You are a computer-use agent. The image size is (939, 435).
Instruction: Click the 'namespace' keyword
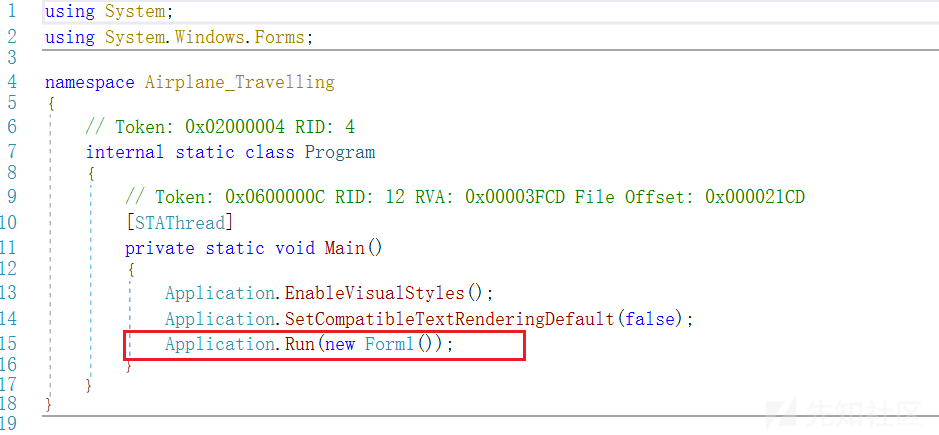pos(90,81)
